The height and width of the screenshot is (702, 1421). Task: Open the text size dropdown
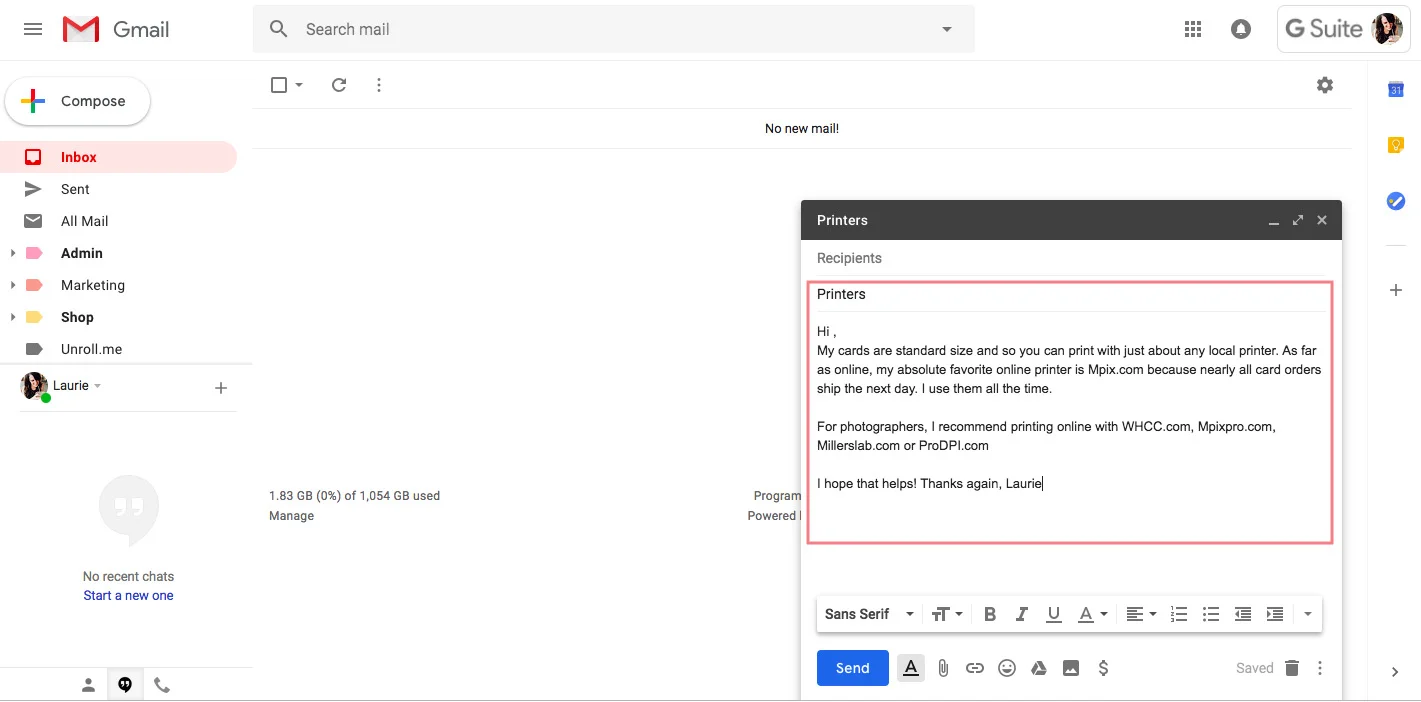[947, 614]
